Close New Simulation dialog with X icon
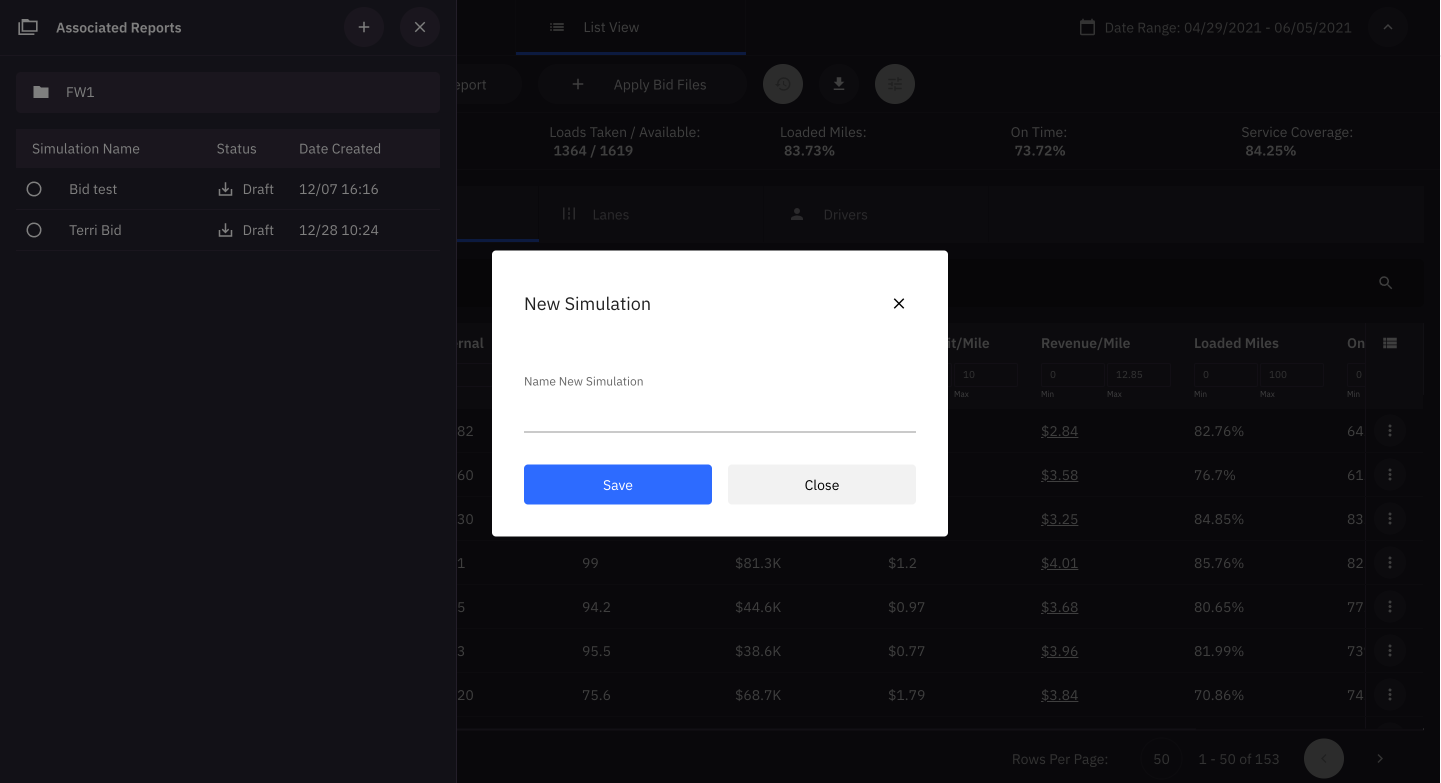Viewport: 1441px width, 783px height. point(898,303)
